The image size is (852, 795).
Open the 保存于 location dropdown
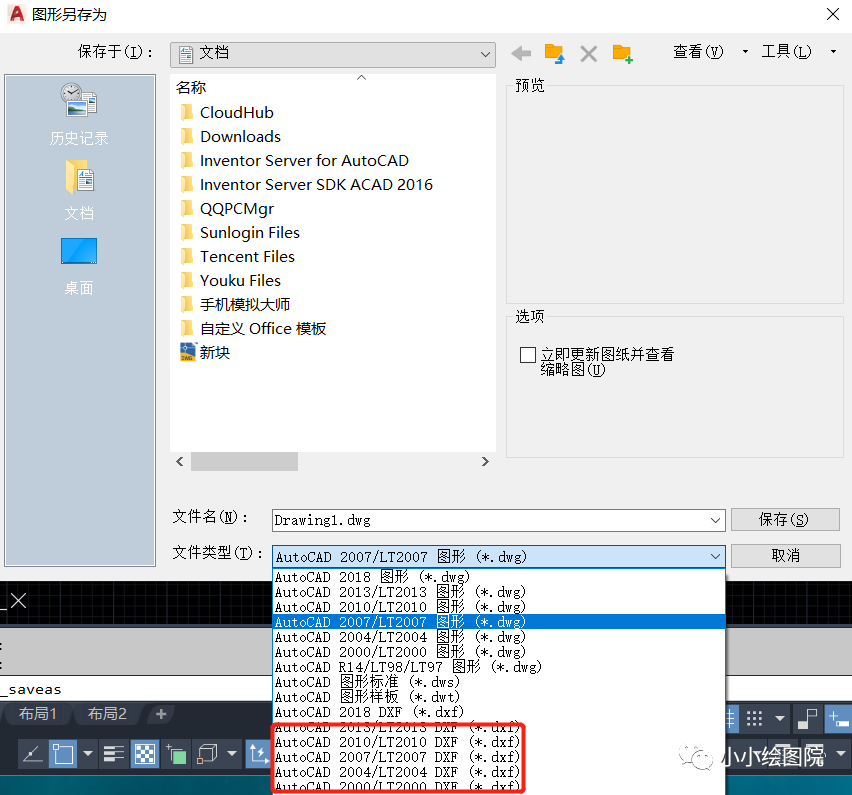click(333, 54)
